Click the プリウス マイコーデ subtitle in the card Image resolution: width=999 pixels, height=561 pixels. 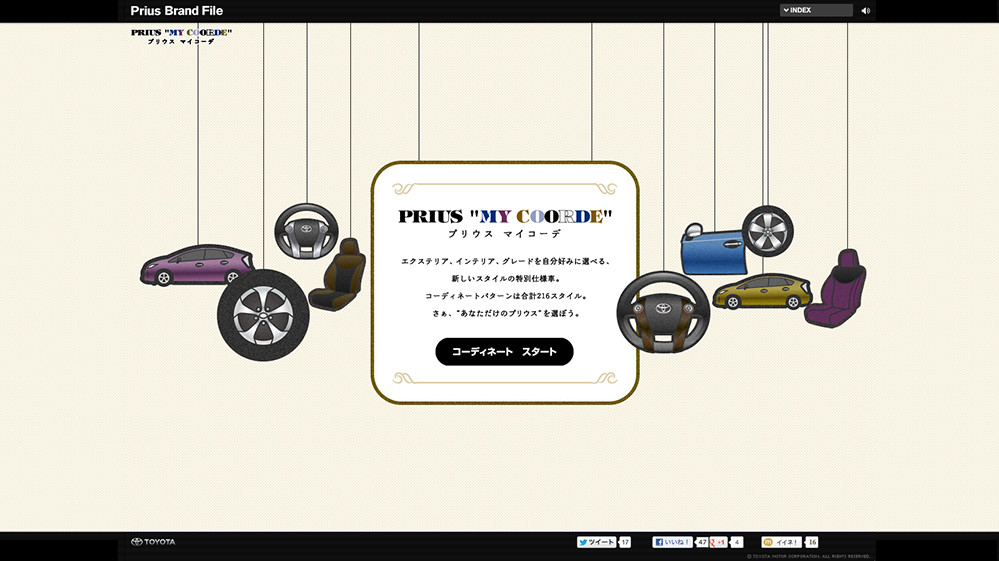click(505, 234)
